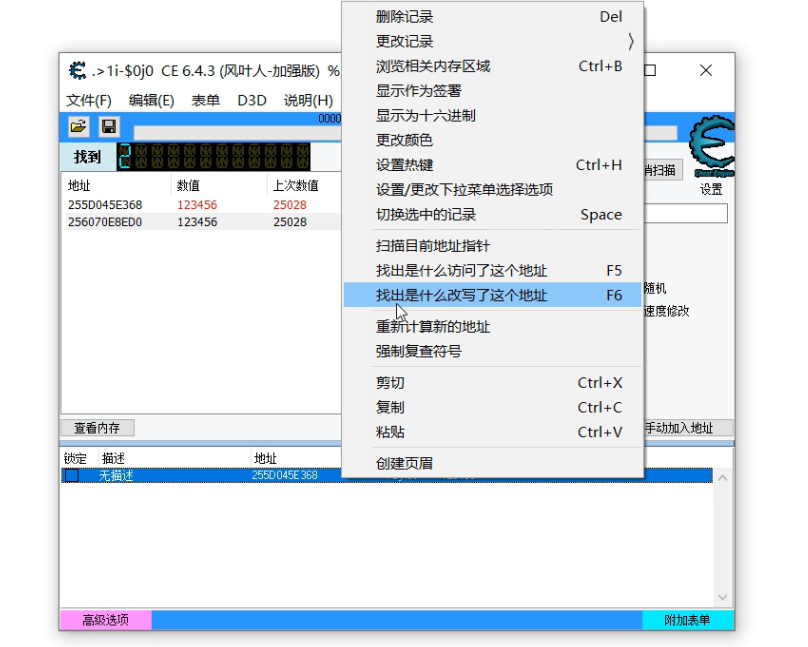The image size is (808, 647).
Task: Select address row 255D045E368 in results
Action: click(x=202, y=205)
